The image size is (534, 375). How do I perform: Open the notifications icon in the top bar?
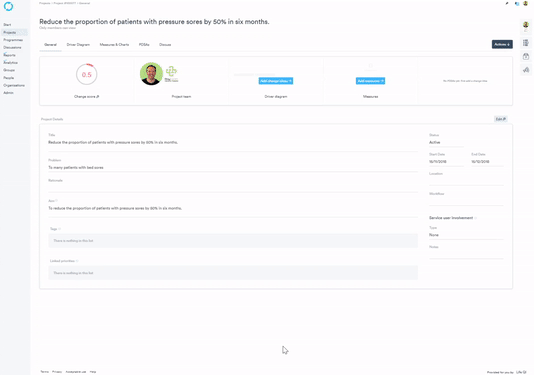pyautogui.click(x=517, y=3)
